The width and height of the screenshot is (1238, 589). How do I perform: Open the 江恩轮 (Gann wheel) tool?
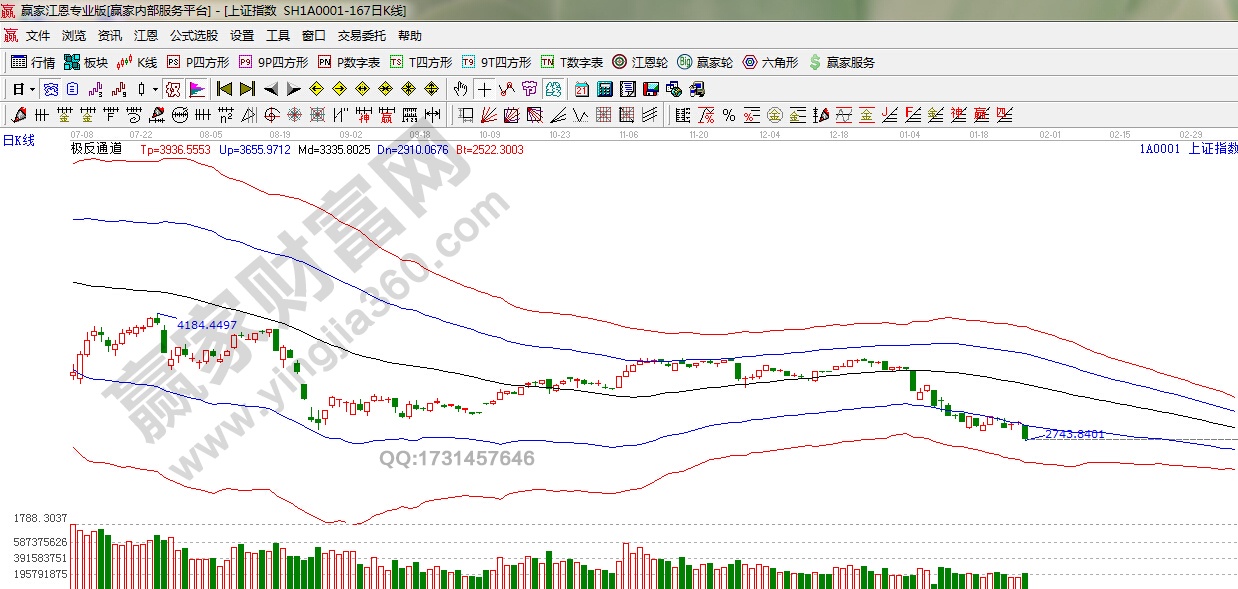639,62
